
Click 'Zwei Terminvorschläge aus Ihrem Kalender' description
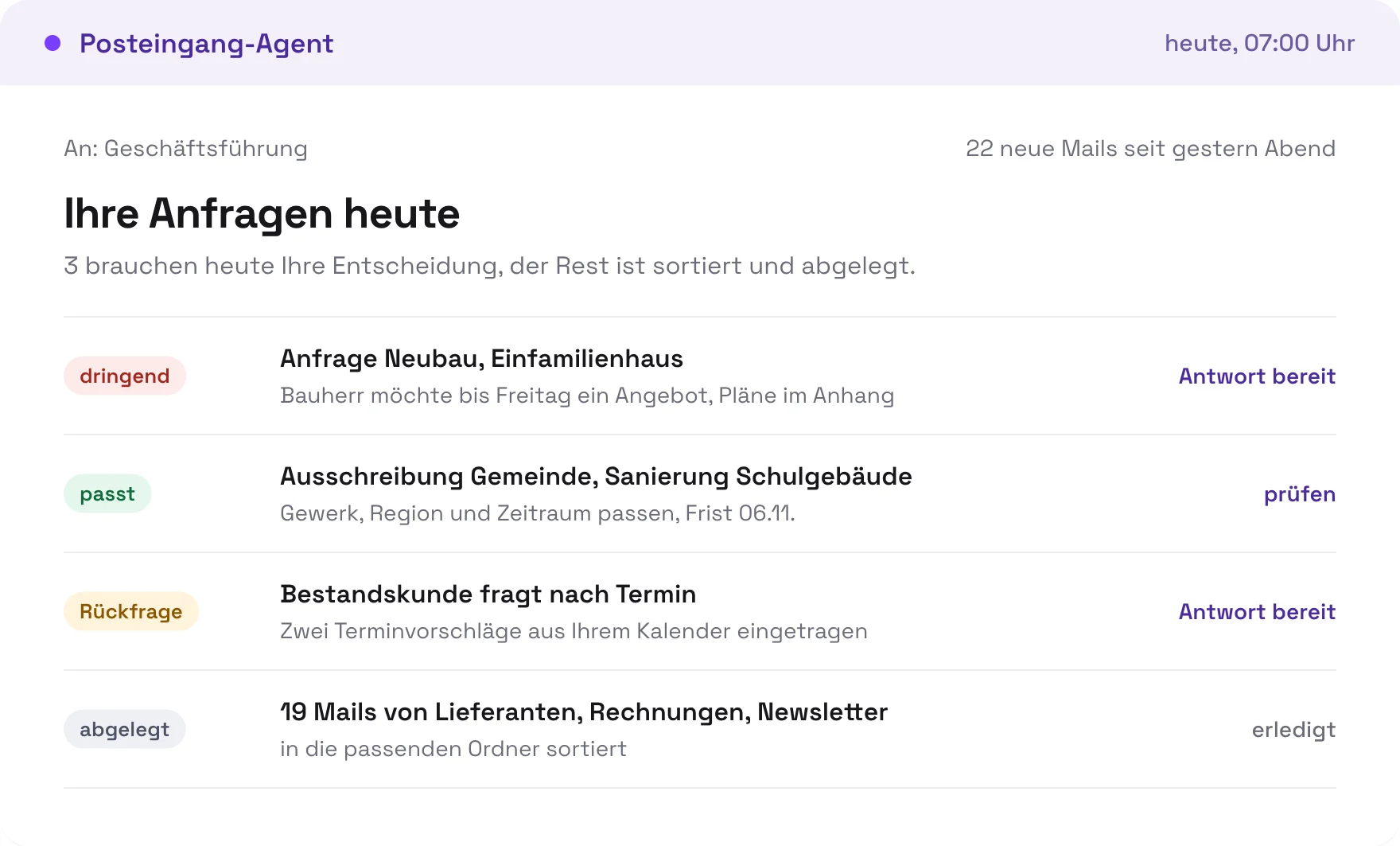(574, 631)
